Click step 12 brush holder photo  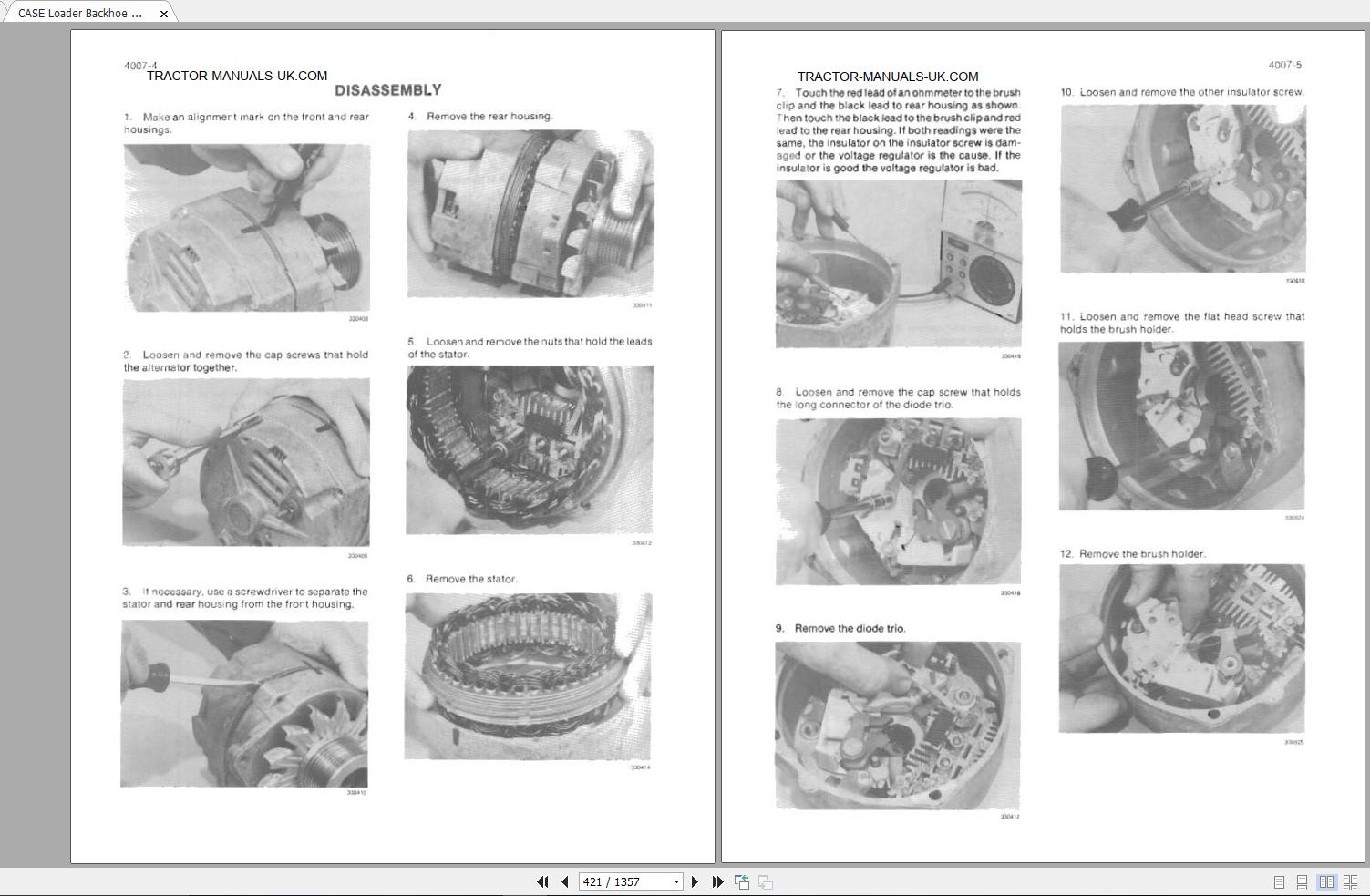pos(1182,648)
